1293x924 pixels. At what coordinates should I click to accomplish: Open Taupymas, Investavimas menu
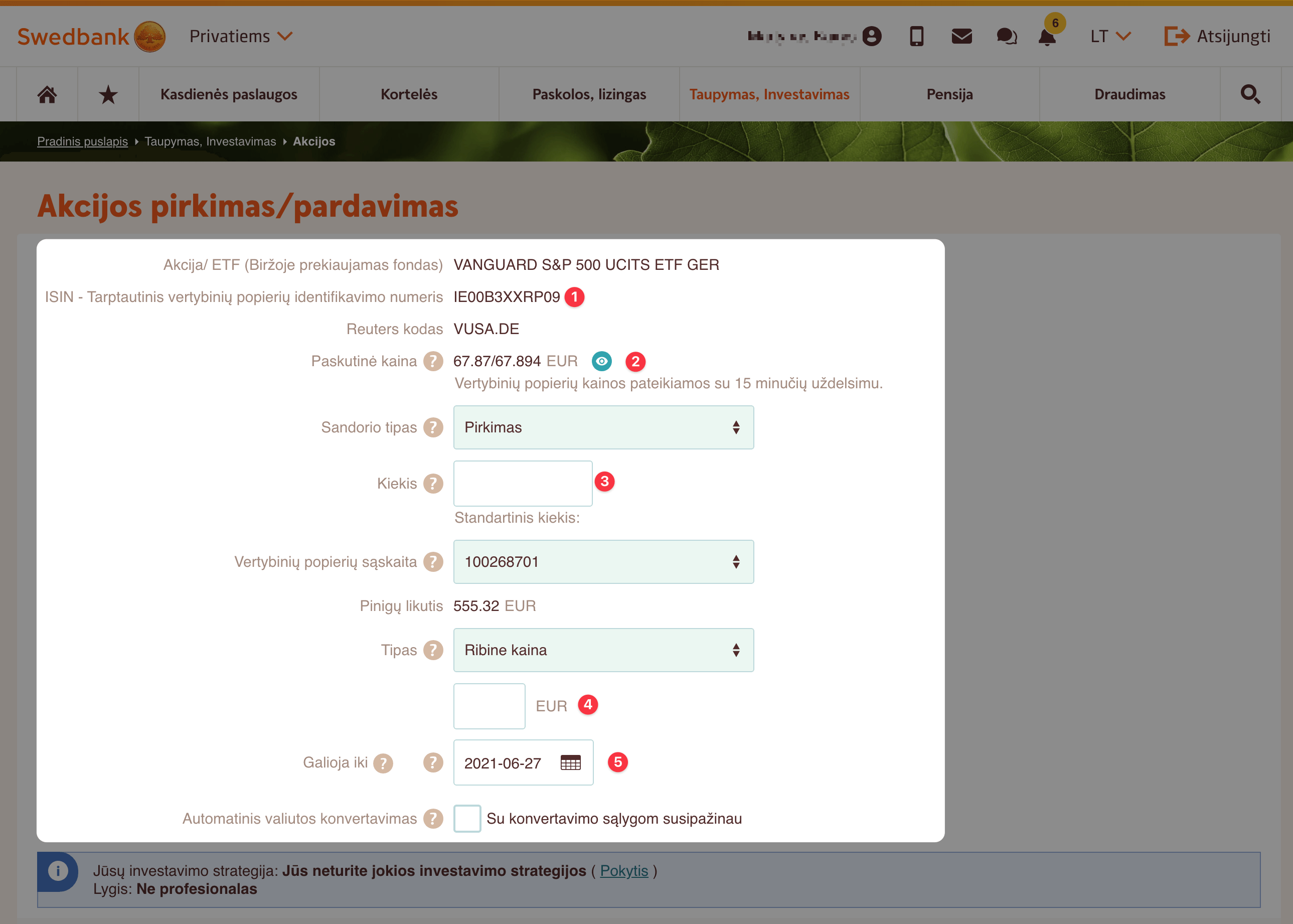click(x=769, y=94)
